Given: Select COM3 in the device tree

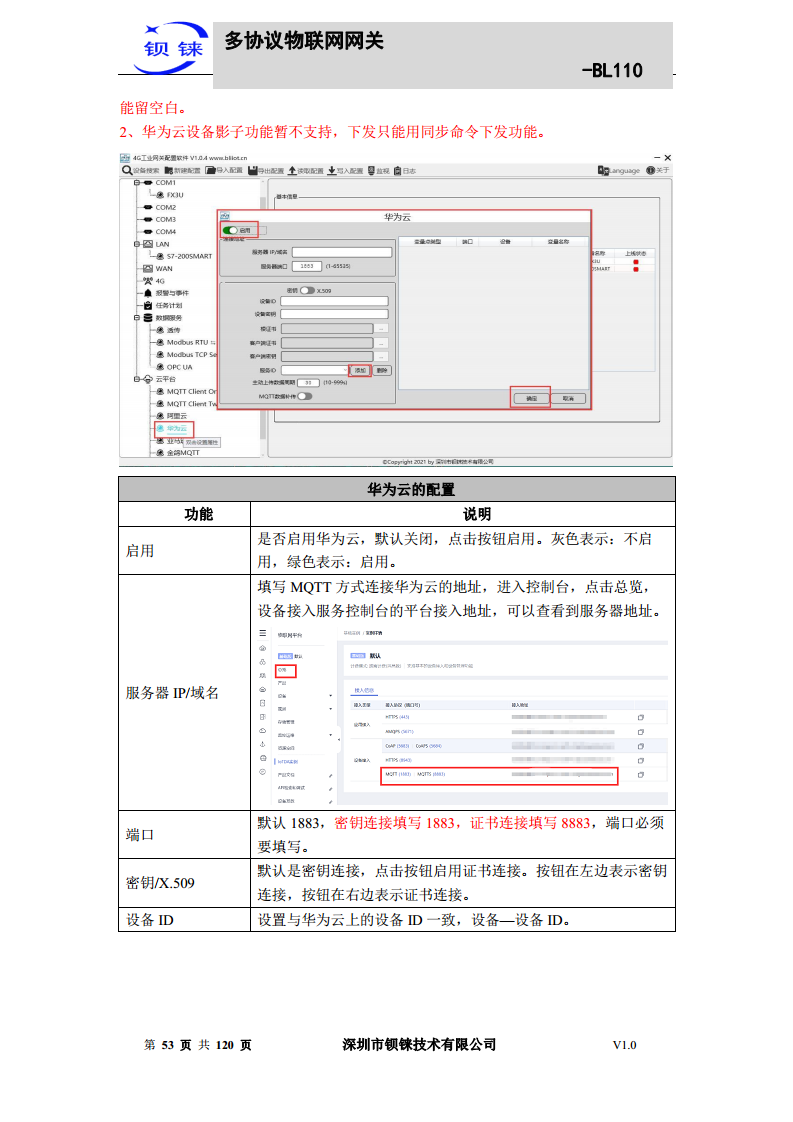Looking at the screenshot, I should pyautogui.click(x=165, y=220).
